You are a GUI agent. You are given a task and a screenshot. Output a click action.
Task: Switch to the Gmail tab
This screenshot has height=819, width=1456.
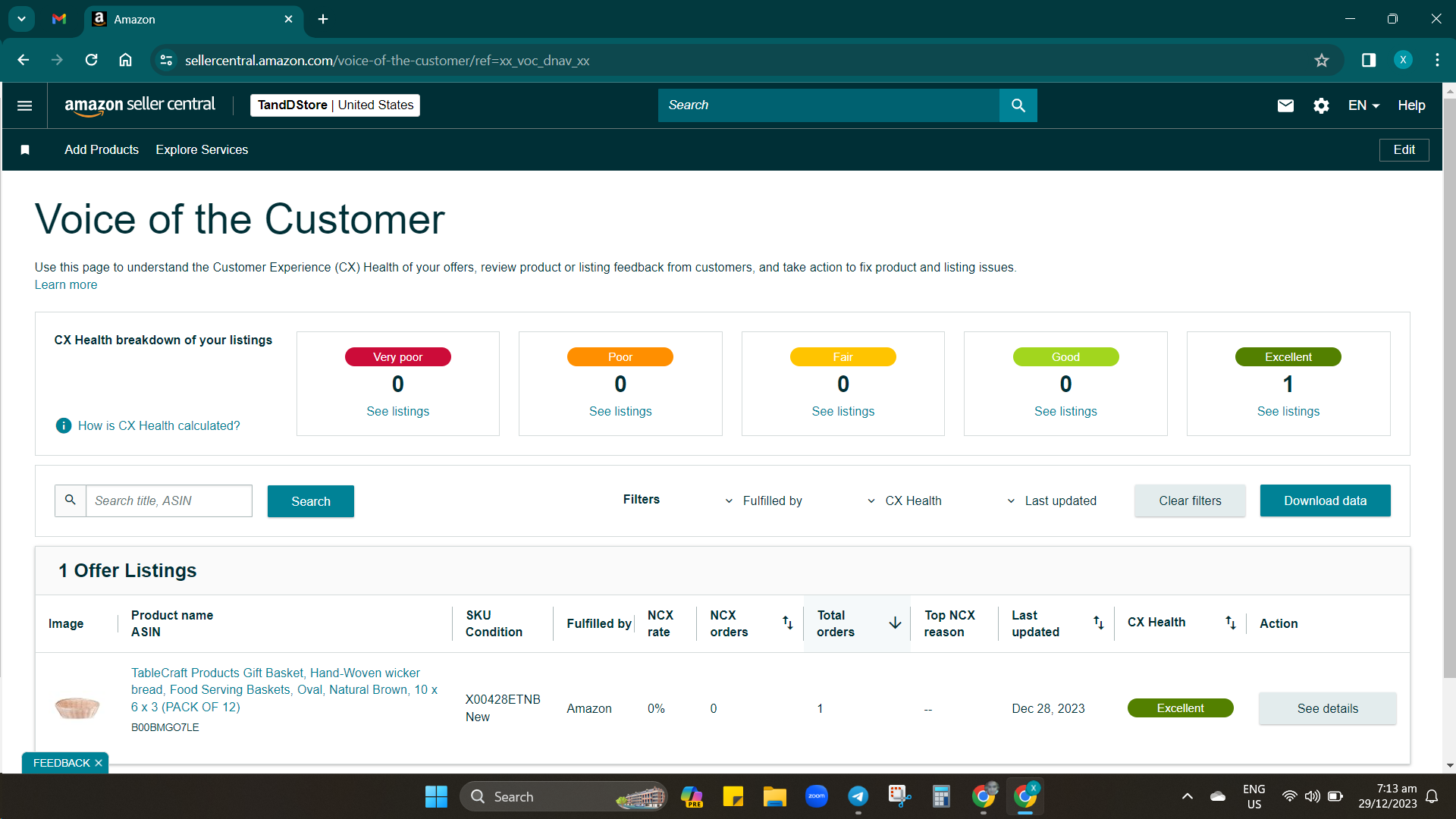[59, 19]
